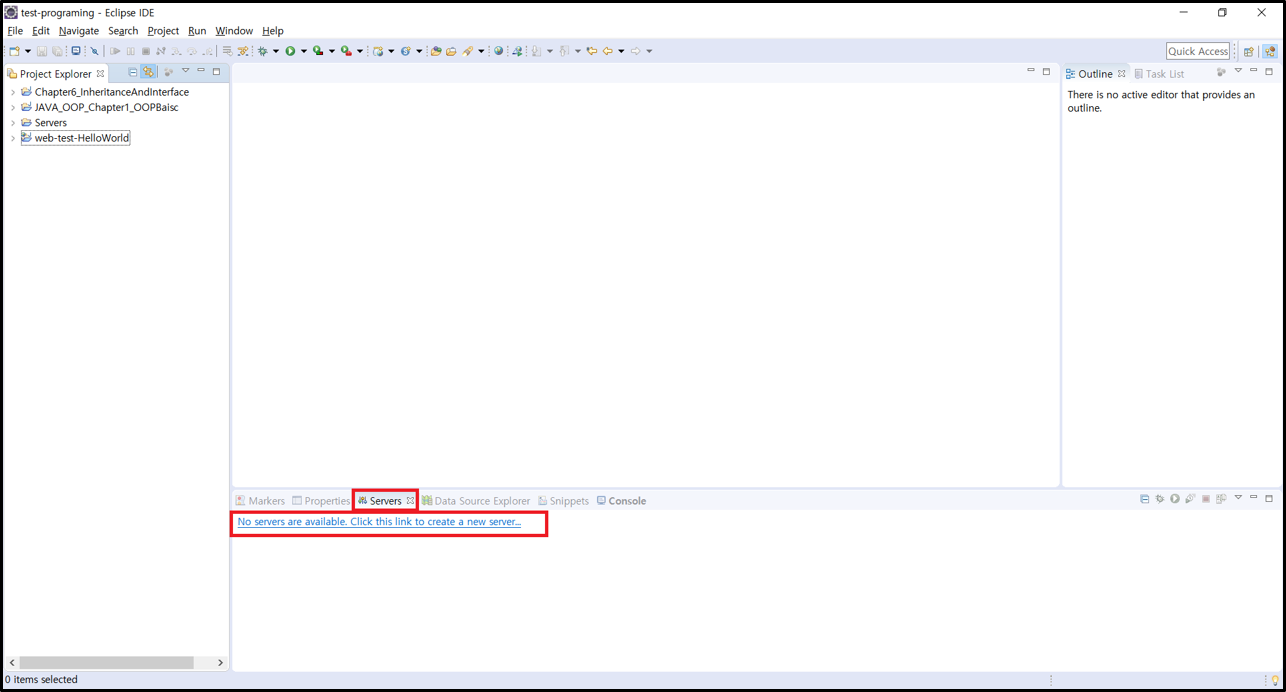
Task: Open the Outline view menu triangle
Action: (x=1238, y=71)
